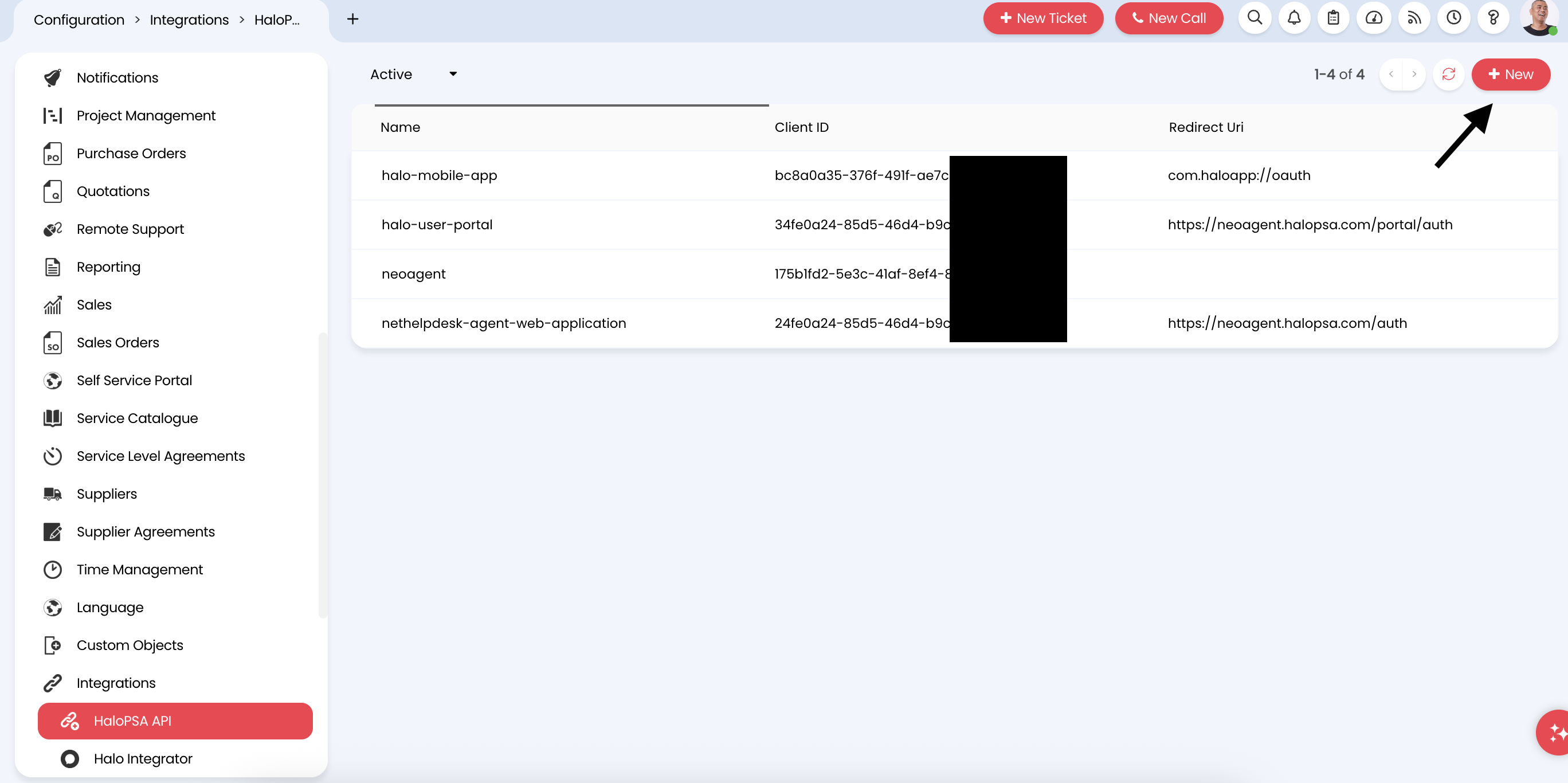
Task: Open the recent items clock icon
Action: point(1453,18)
